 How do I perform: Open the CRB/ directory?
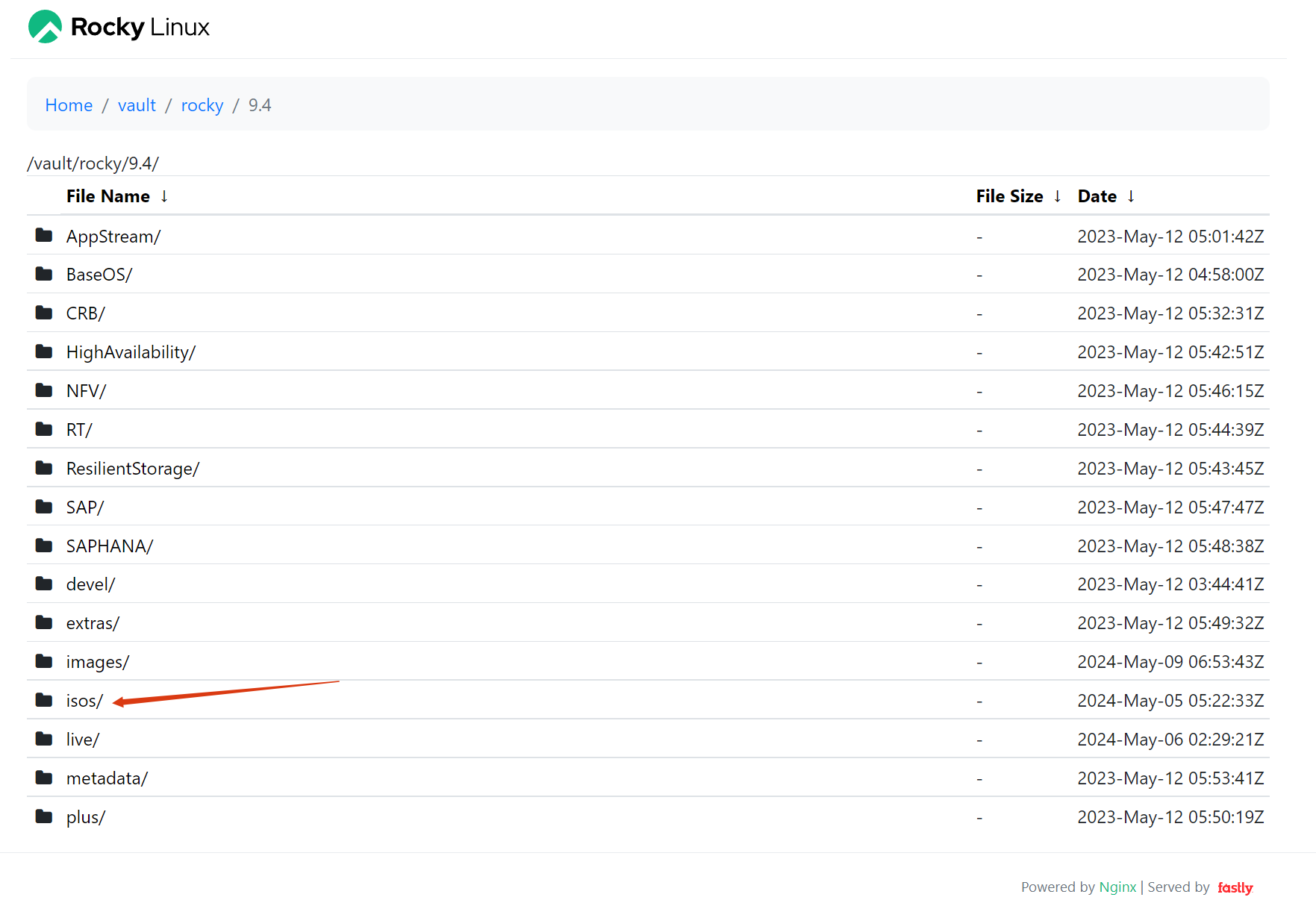coord(86,313)
